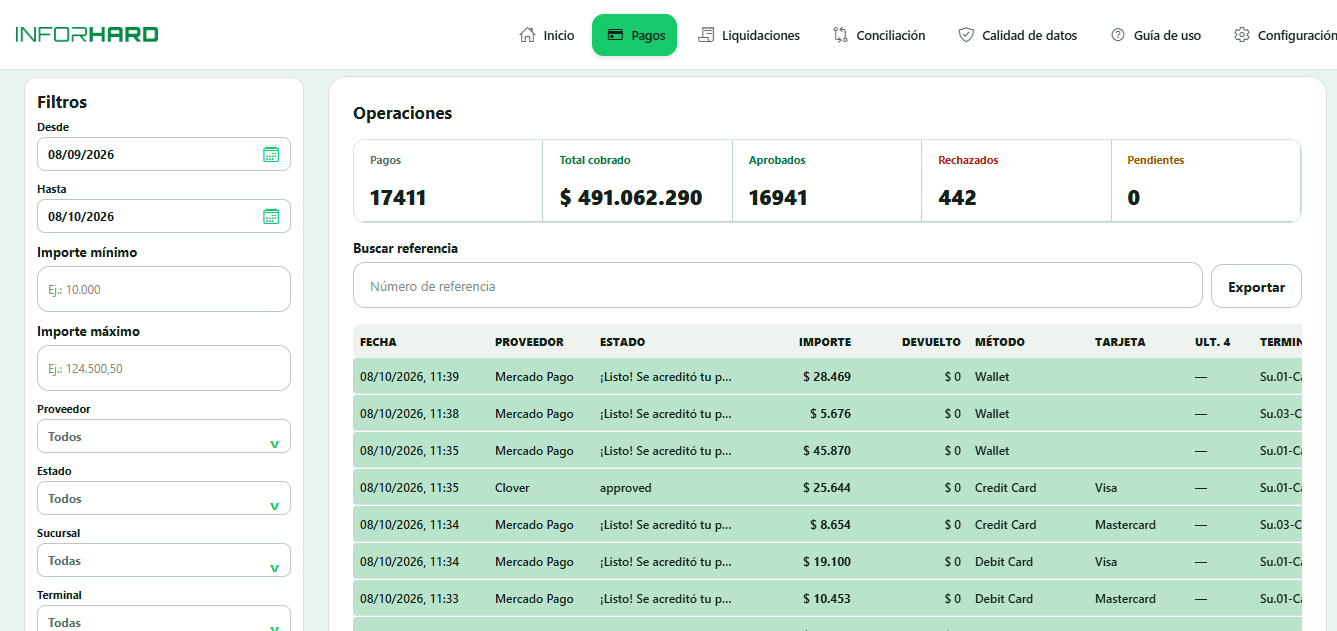Open the Guía de uso page
This screenshot has height=631, width=1337.
pos(1156,35)
